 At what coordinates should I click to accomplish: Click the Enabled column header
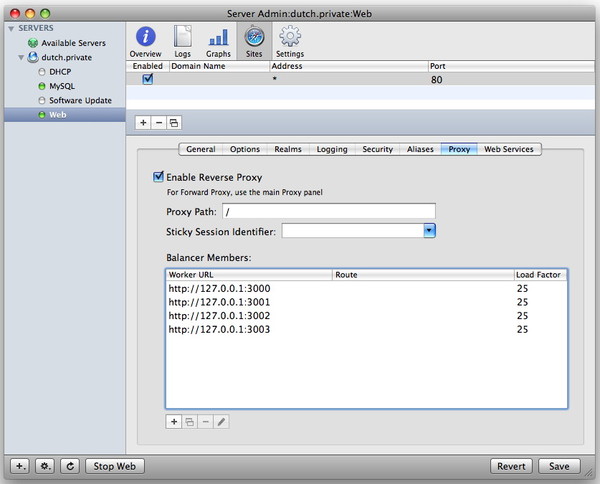pyautogui.click(x=148, y=66)
